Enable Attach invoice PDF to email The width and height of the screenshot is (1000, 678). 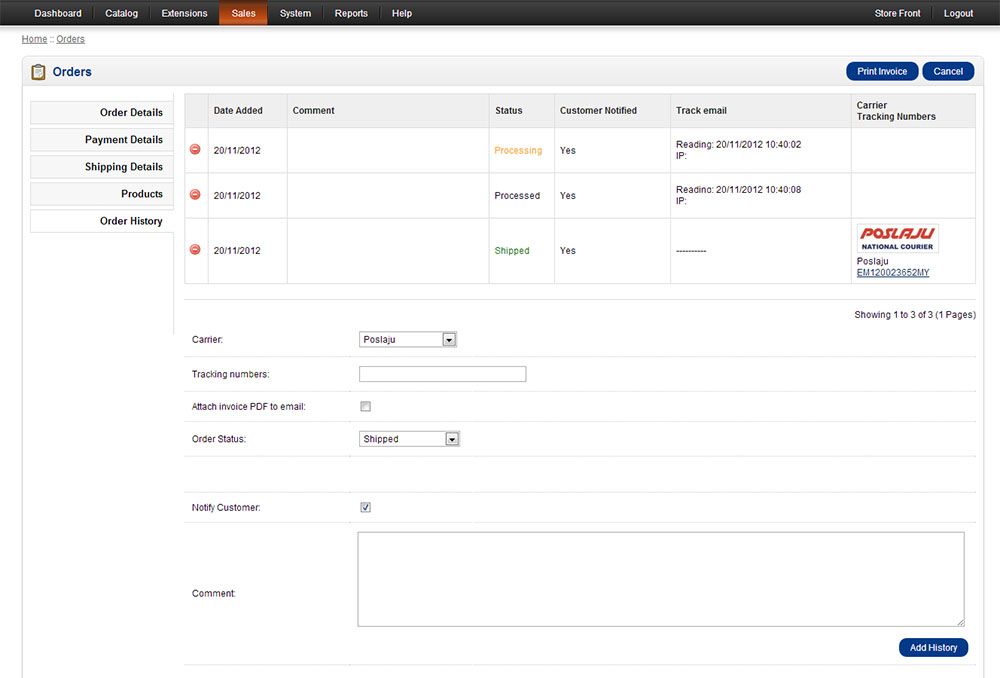click(365, 406)
